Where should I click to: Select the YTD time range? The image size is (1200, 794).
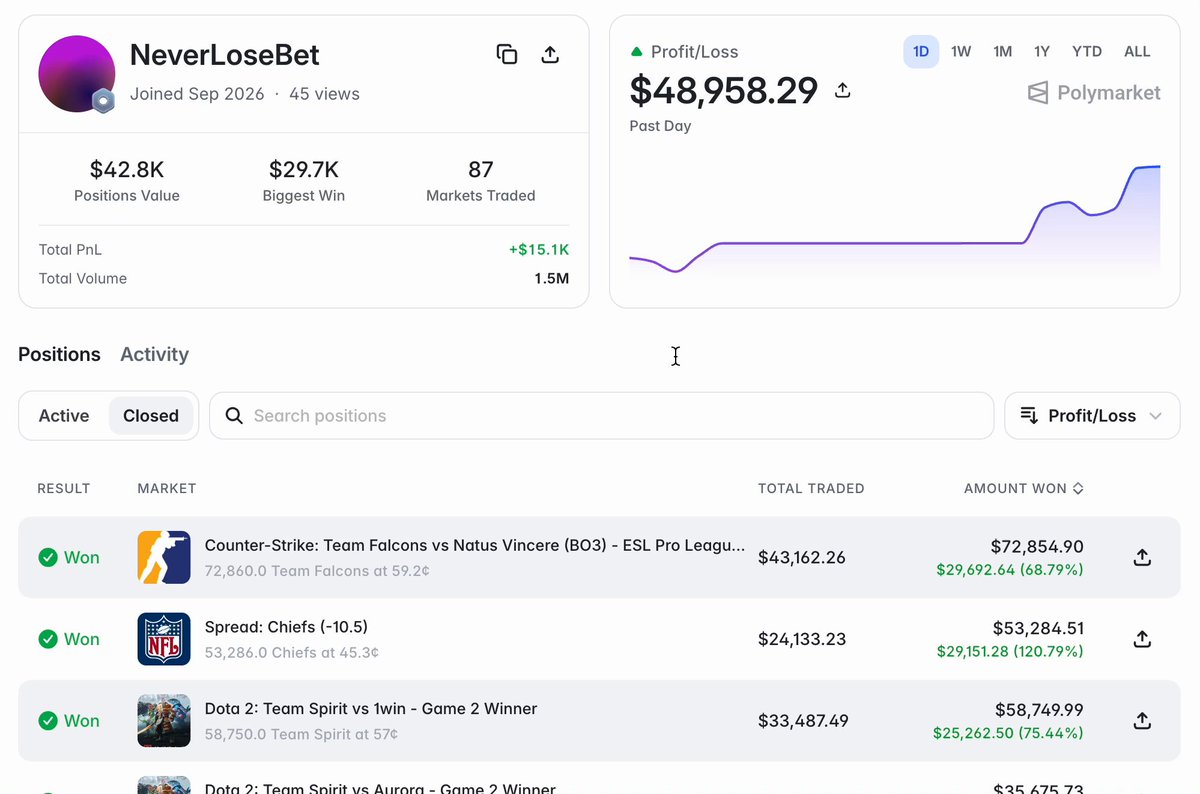click(1087, 52)
